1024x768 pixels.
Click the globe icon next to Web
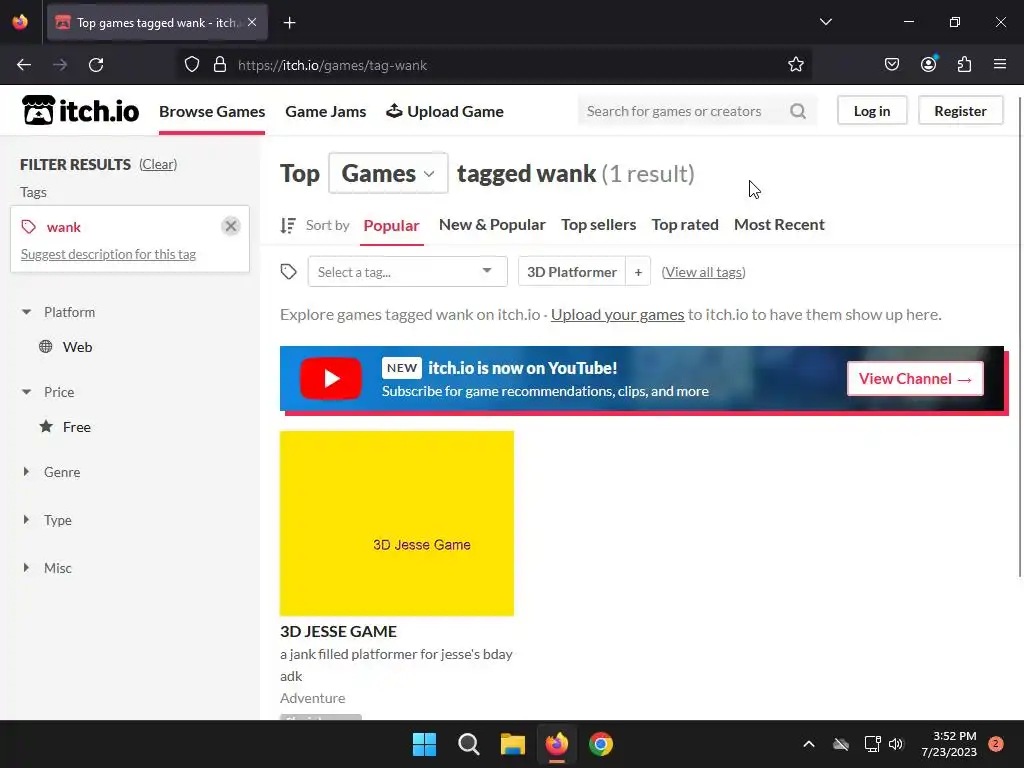[46, 347]
